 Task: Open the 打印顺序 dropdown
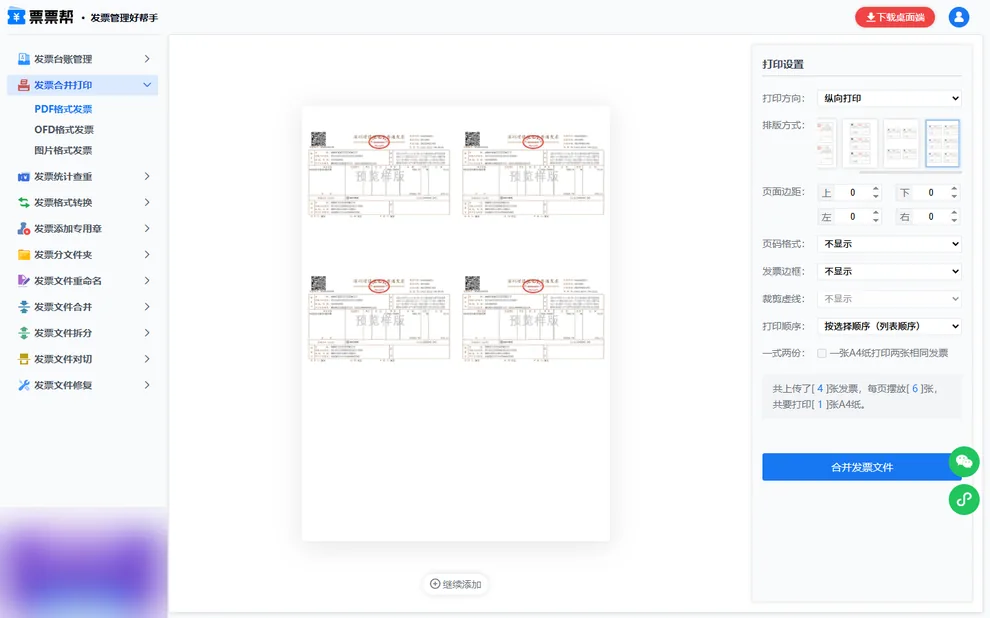[x=889, y=326]
